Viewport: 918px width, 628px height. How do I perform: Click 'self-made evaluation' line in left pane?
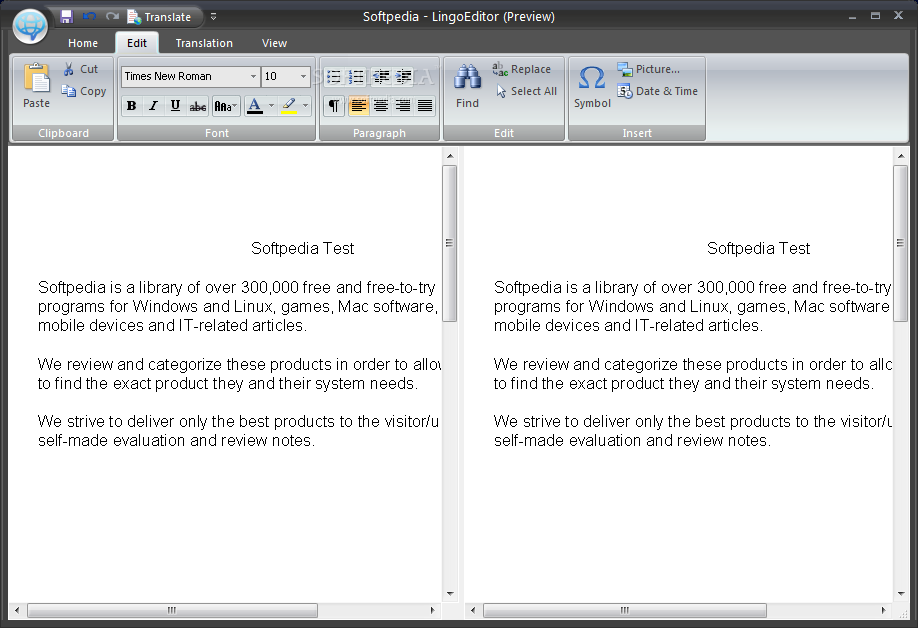(x=176, y=440)
